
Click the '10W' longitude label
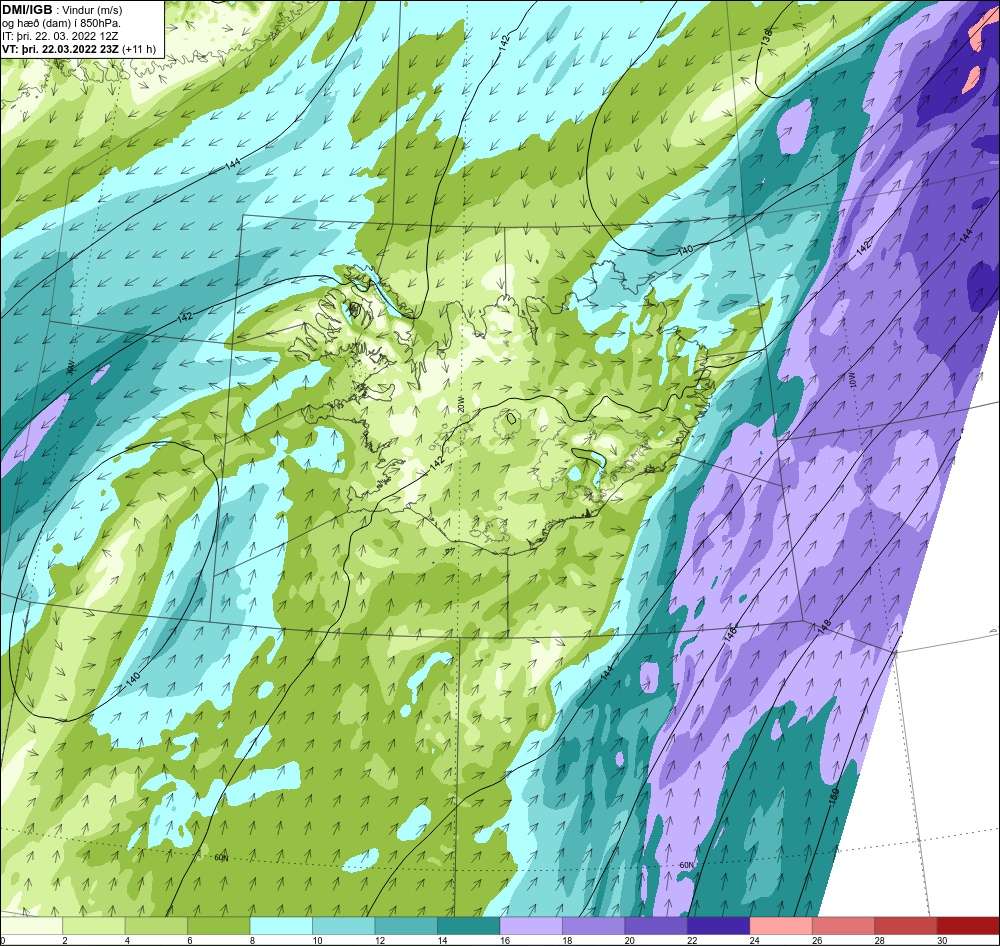coord(853,380)
